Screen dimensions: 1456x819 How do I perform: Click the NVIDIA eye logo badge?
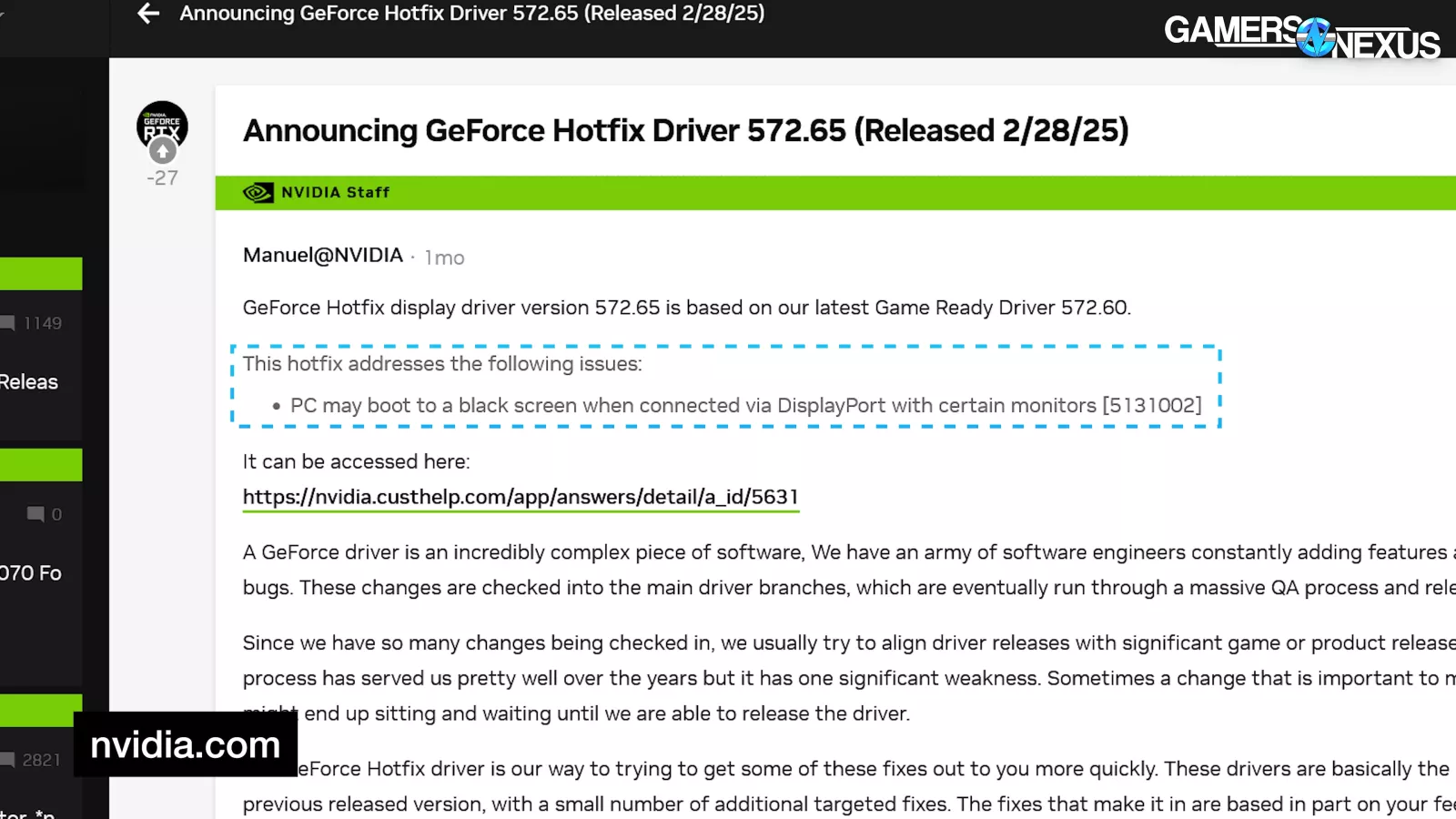click(258, 193)
